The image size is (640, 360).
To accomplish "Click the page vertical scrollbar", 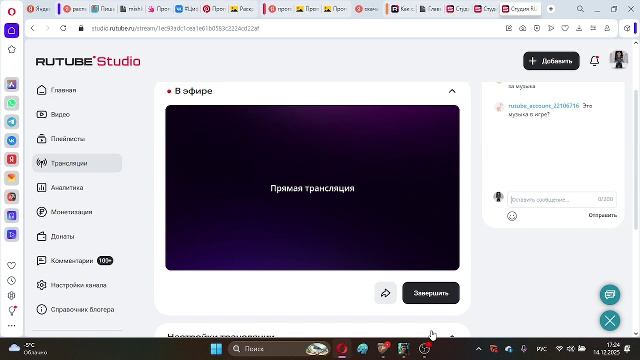I will click(x=636, y=159).
